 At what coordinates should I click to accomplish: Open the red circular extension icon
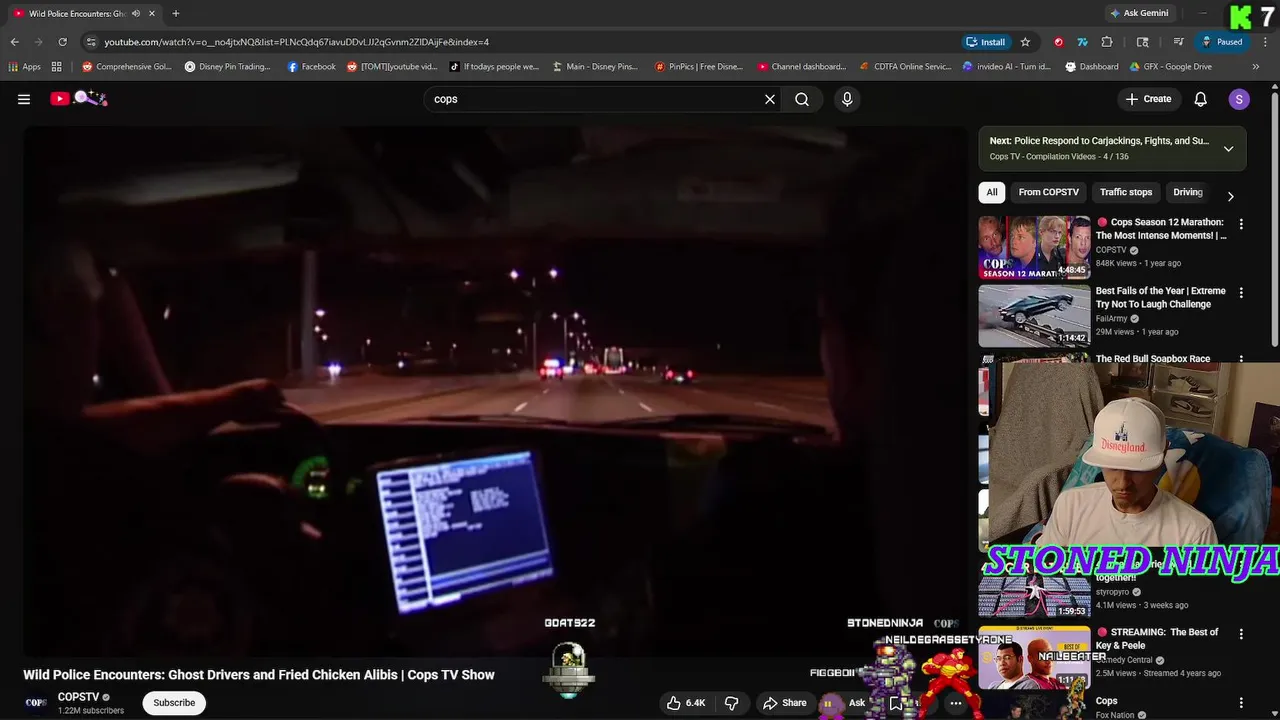[1059, 42]
